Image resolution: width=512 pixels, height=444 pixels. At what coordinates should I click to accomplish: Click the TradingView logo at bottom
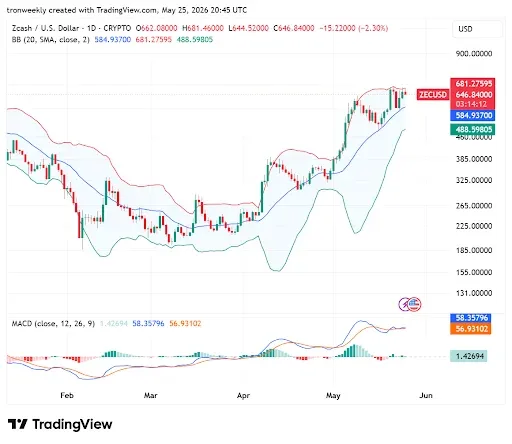click(60, 424)
